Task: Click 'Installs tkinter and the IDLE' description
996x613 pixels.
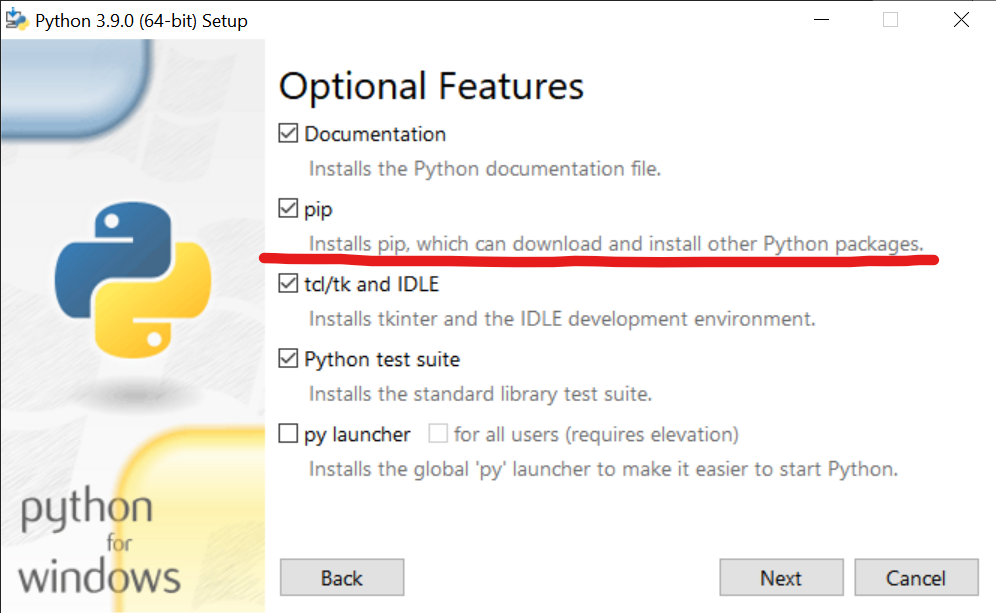Action: [x=562, y=319]
